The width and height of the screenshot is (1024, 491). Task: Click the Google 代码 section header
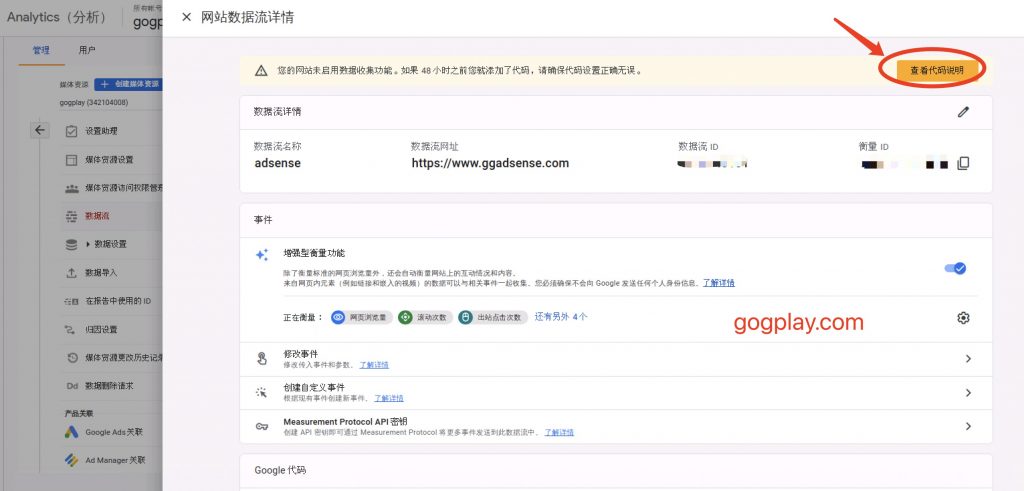[x=280, y=470]
